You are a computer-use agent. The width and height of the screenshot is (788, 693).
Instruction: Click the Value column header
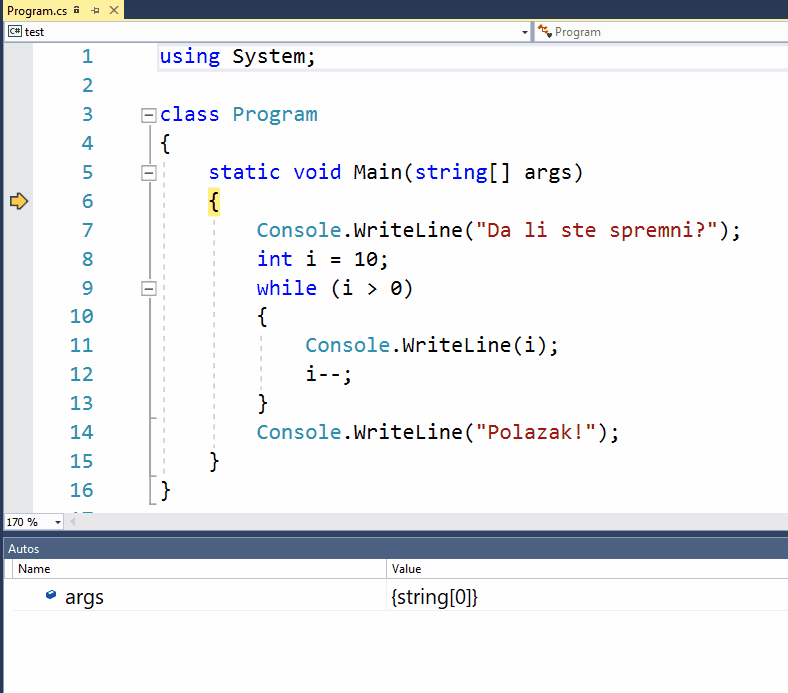[406, 568]
